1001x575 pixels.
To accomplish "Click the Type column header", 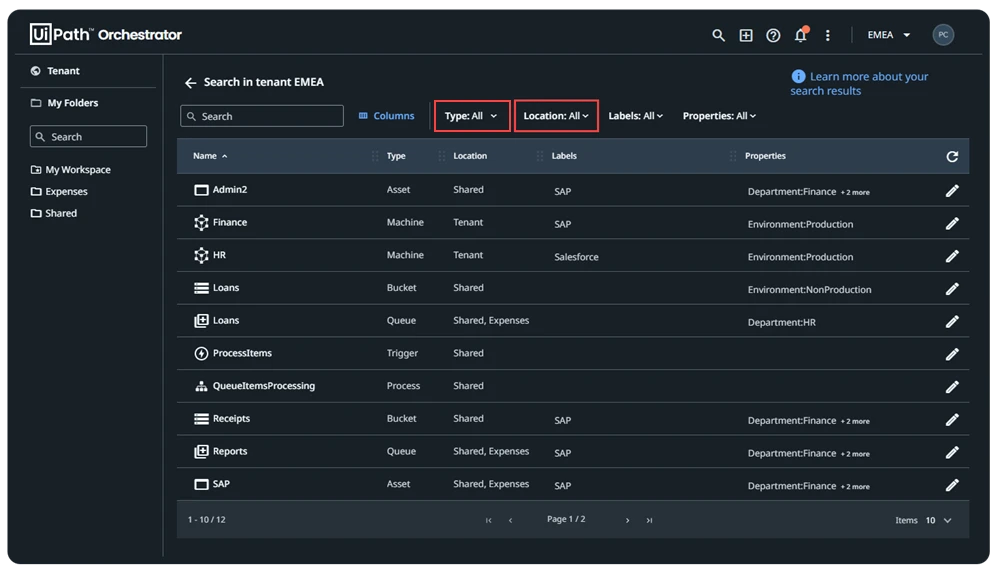I will [396, 156].
